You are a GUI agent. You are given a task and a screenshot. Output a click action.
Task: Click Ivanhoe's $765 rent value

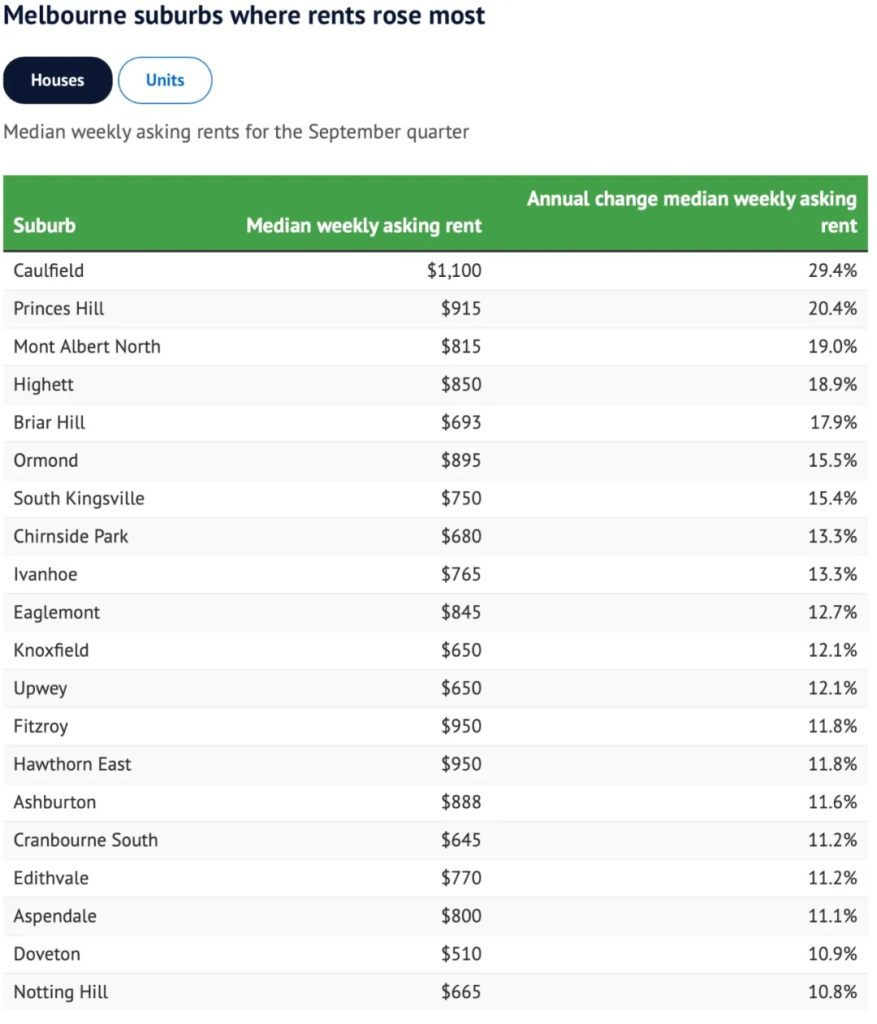tap(461, 575)
